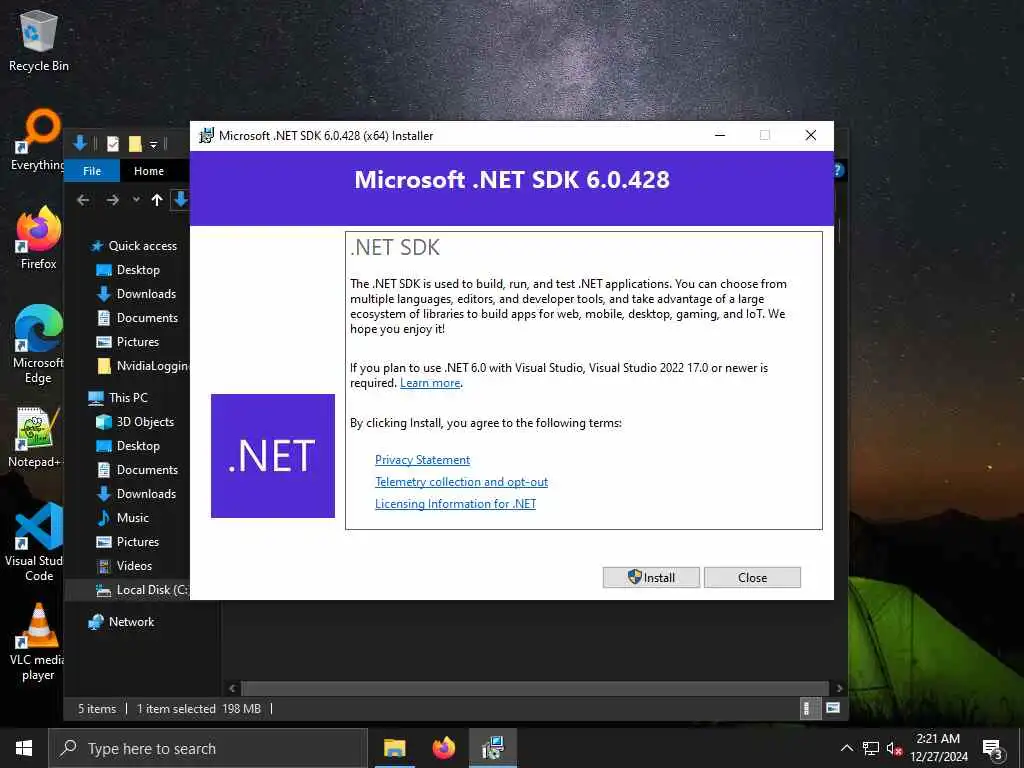Open Licensing Information for .NET link
Viewport: 1024px width, 768px height.
click(455, 504)
